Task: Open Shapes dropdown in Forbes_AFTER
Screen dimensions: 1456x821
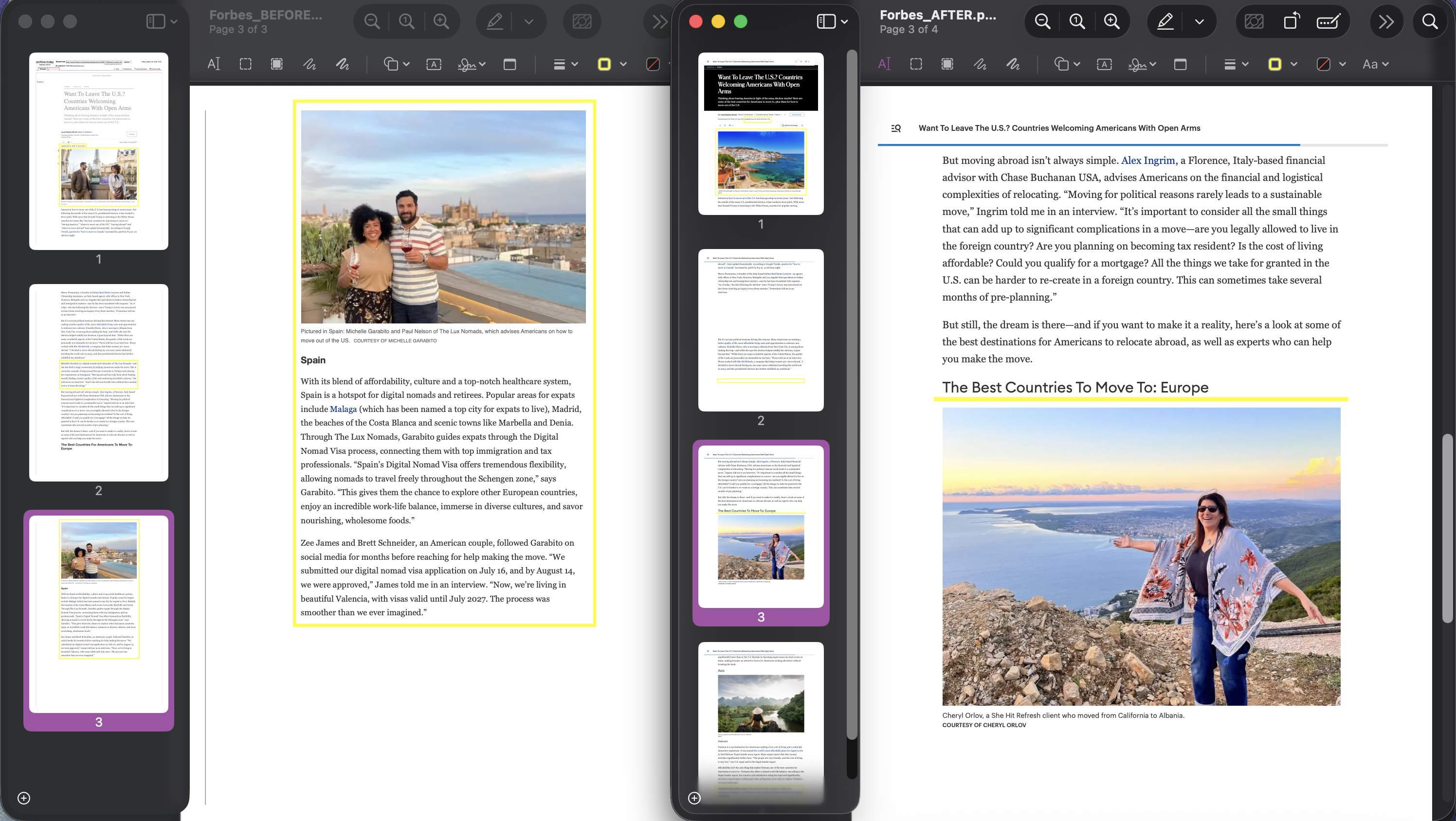Action: point(1067,64)
